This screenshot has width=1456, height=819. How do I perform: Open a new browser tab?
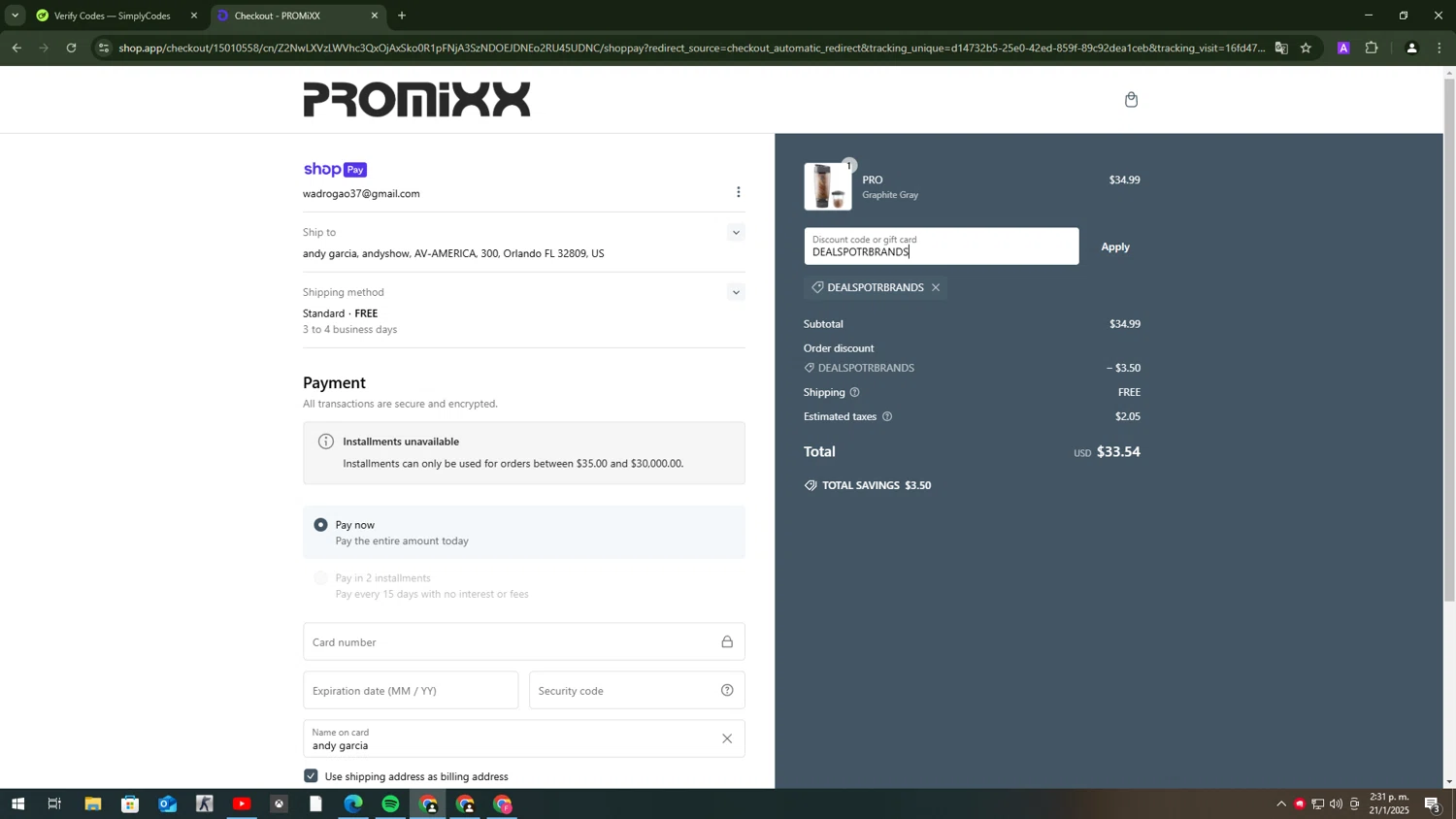click(x=402, y=16)
